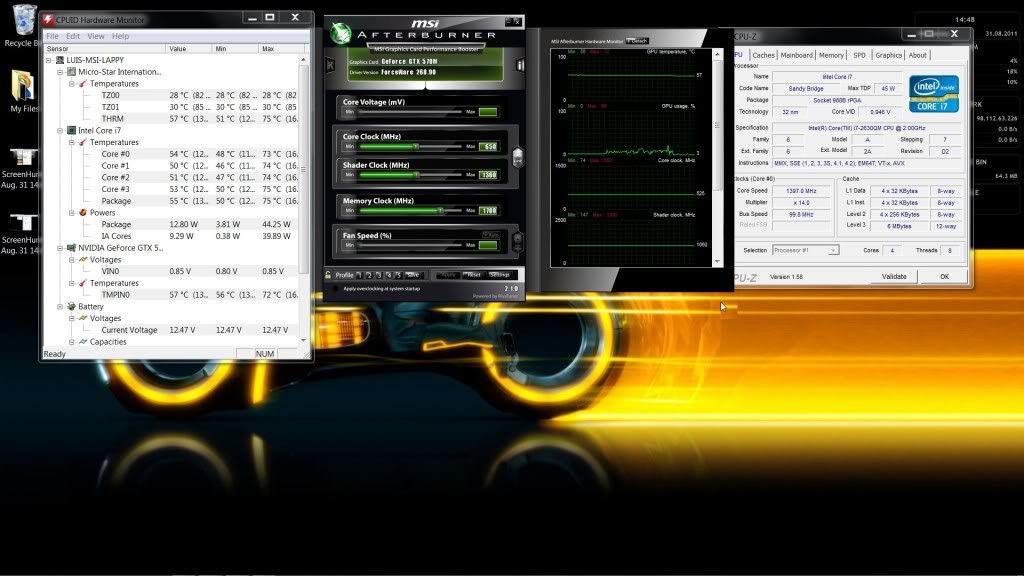Select profile slot 5 in Afterburner
Image resolution: width=1024 pixels, height=576 pixels.
(x=398, y=275)
